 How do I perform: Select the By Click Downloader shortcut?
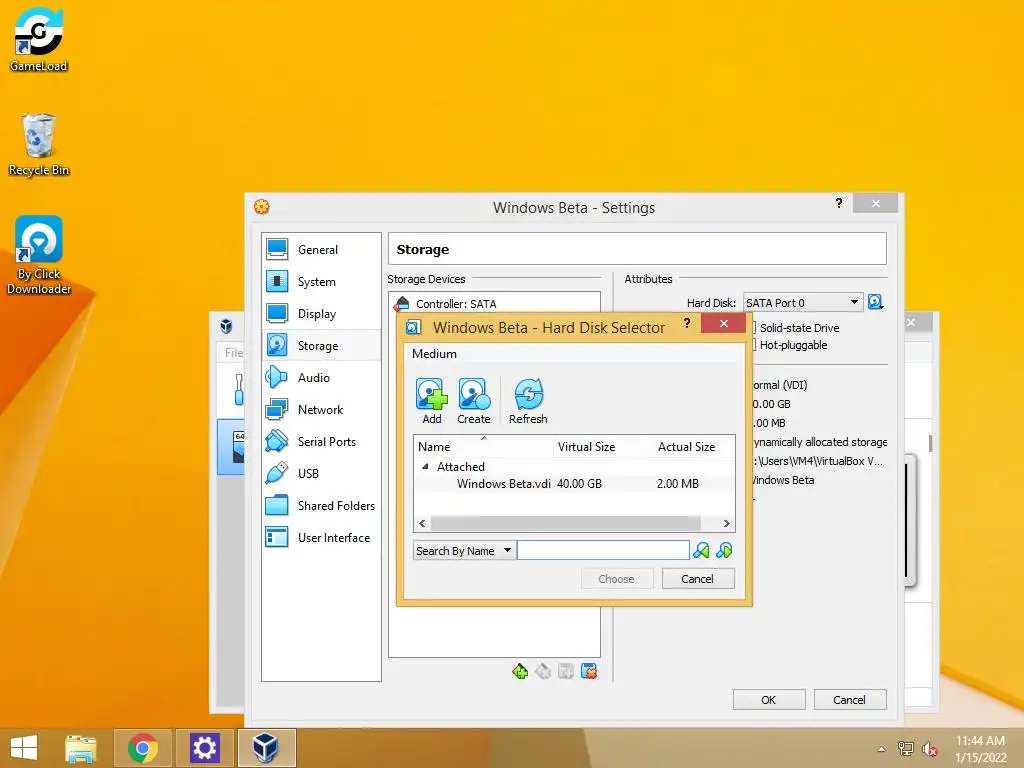[39, 255]
